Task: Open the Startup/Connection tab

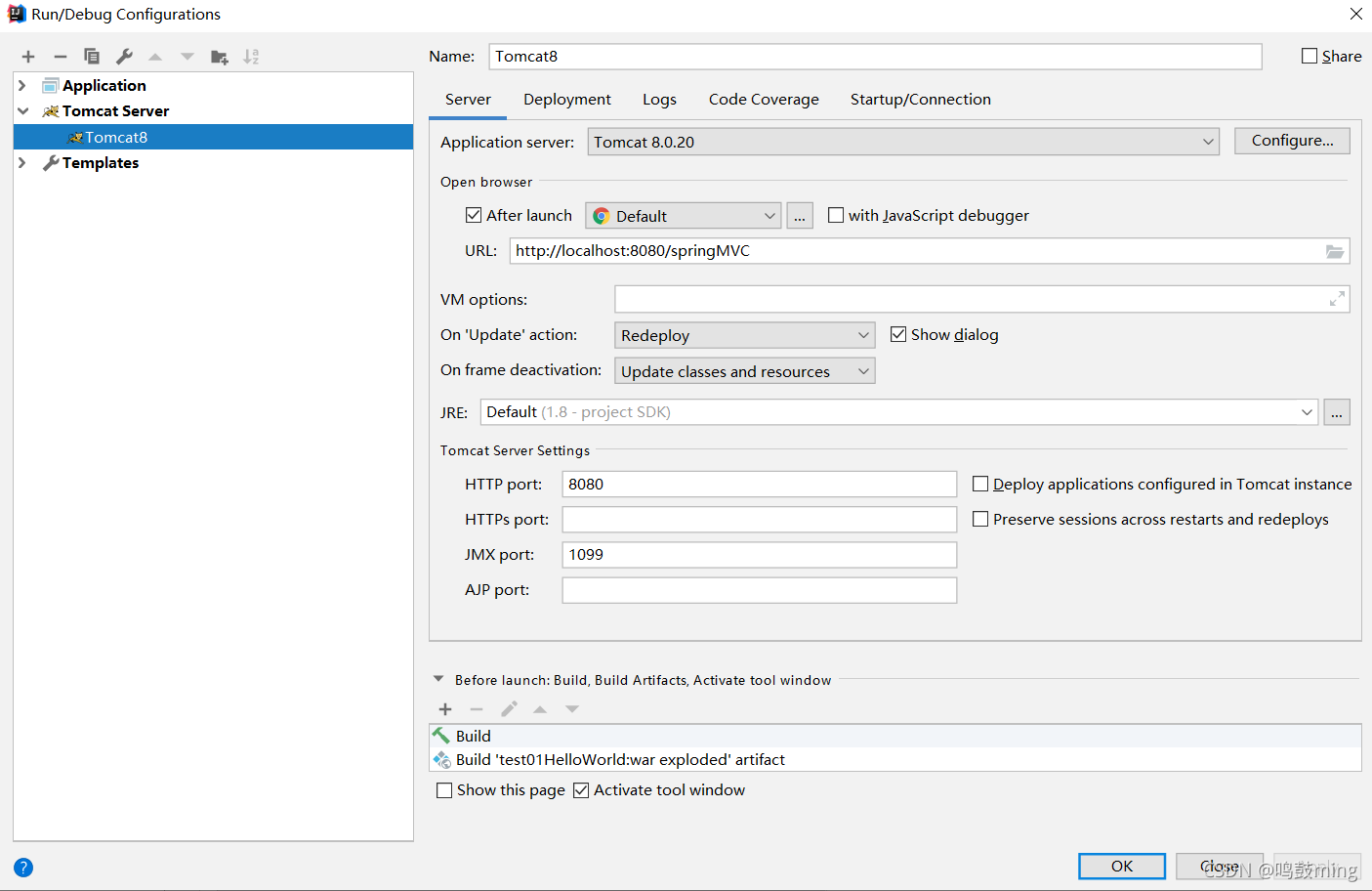Action: pyautogui.click(x=920, y=100)
